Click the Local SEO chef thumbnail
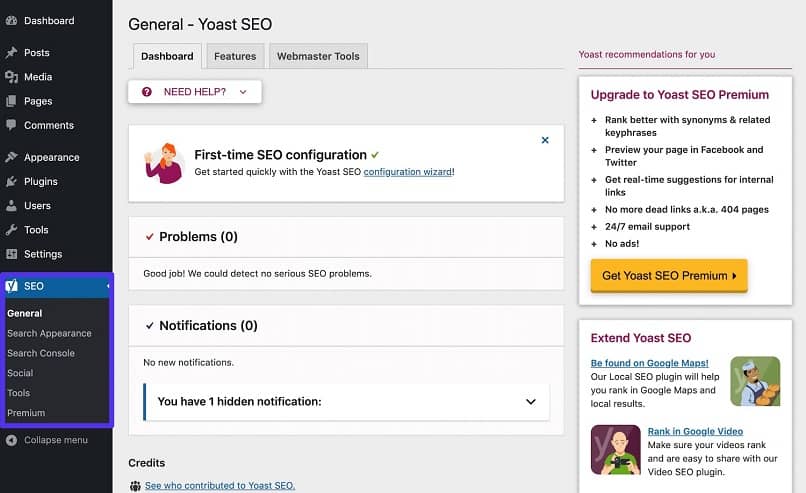Image resolution: width=806 pixels, height=493 pixels. click(755, 381)
